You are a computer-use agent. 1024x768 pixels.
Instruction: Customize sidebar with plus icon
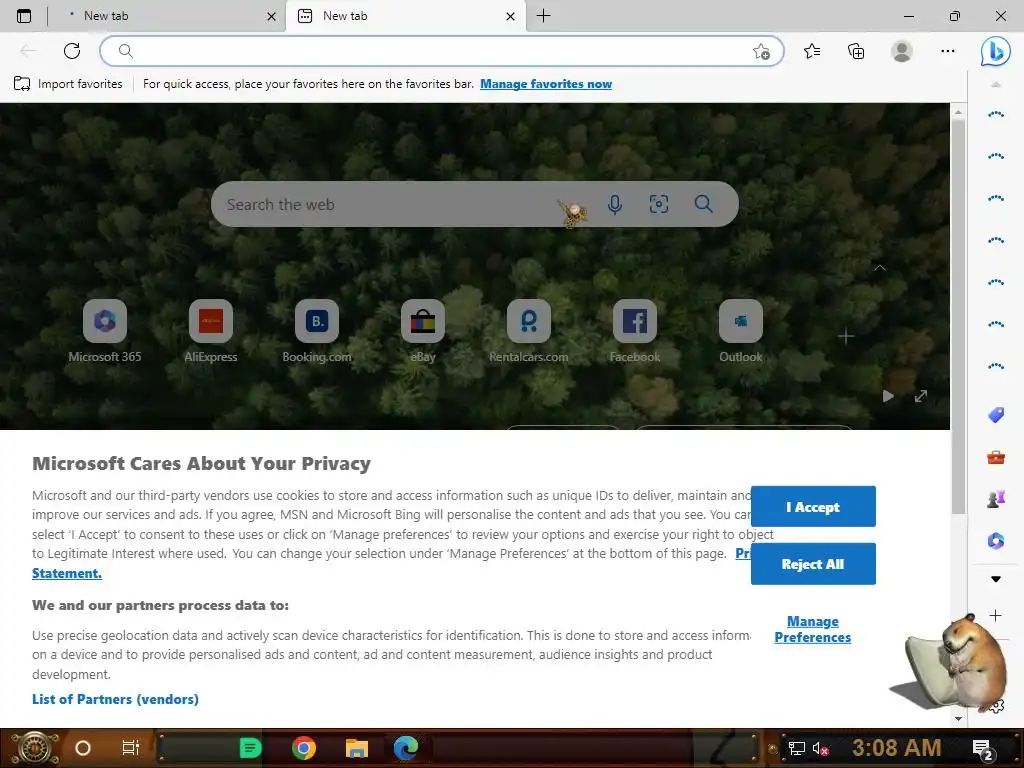tap(995, 615)
